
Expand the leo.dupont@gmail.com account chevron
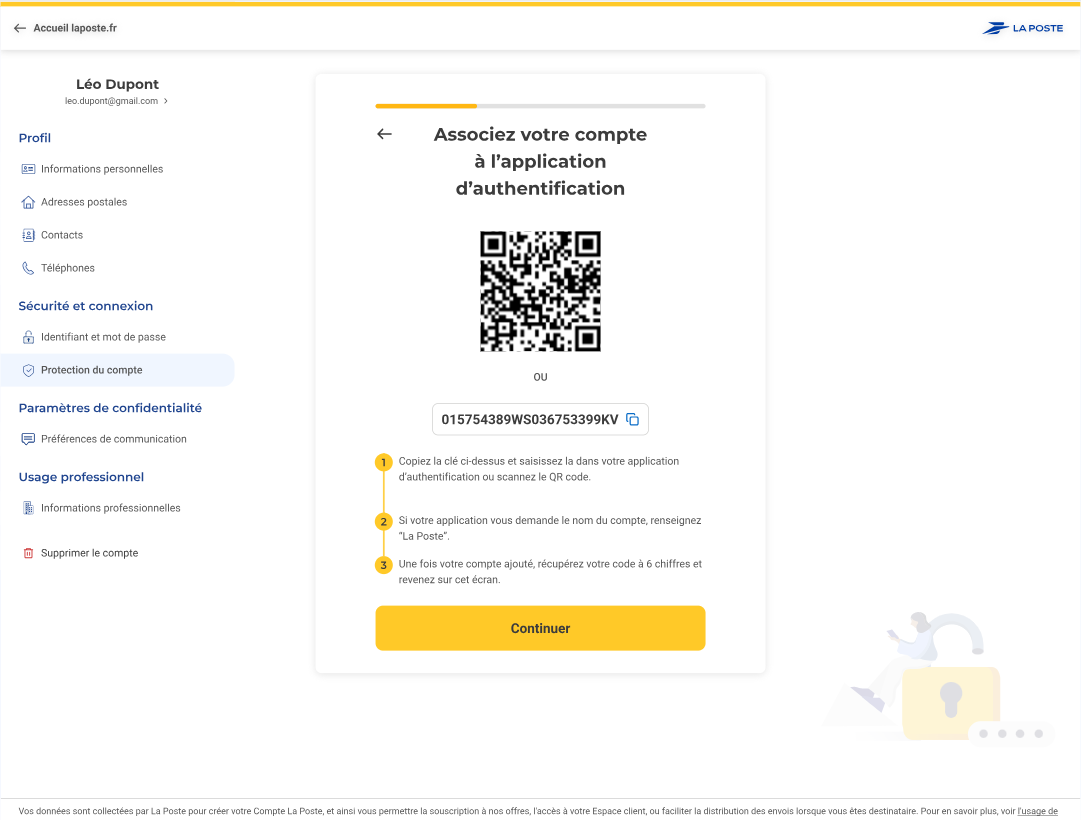coord(166,101)
